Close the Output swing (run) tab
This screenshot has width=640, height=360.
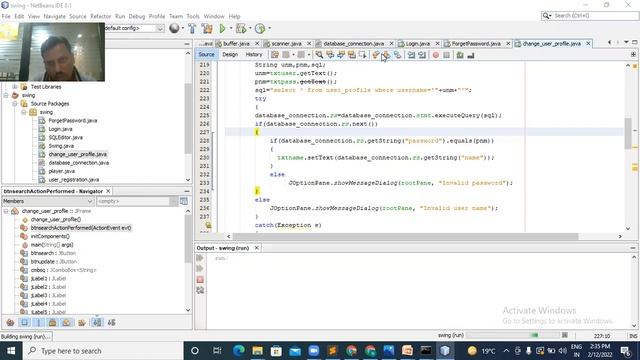(257, 248)
